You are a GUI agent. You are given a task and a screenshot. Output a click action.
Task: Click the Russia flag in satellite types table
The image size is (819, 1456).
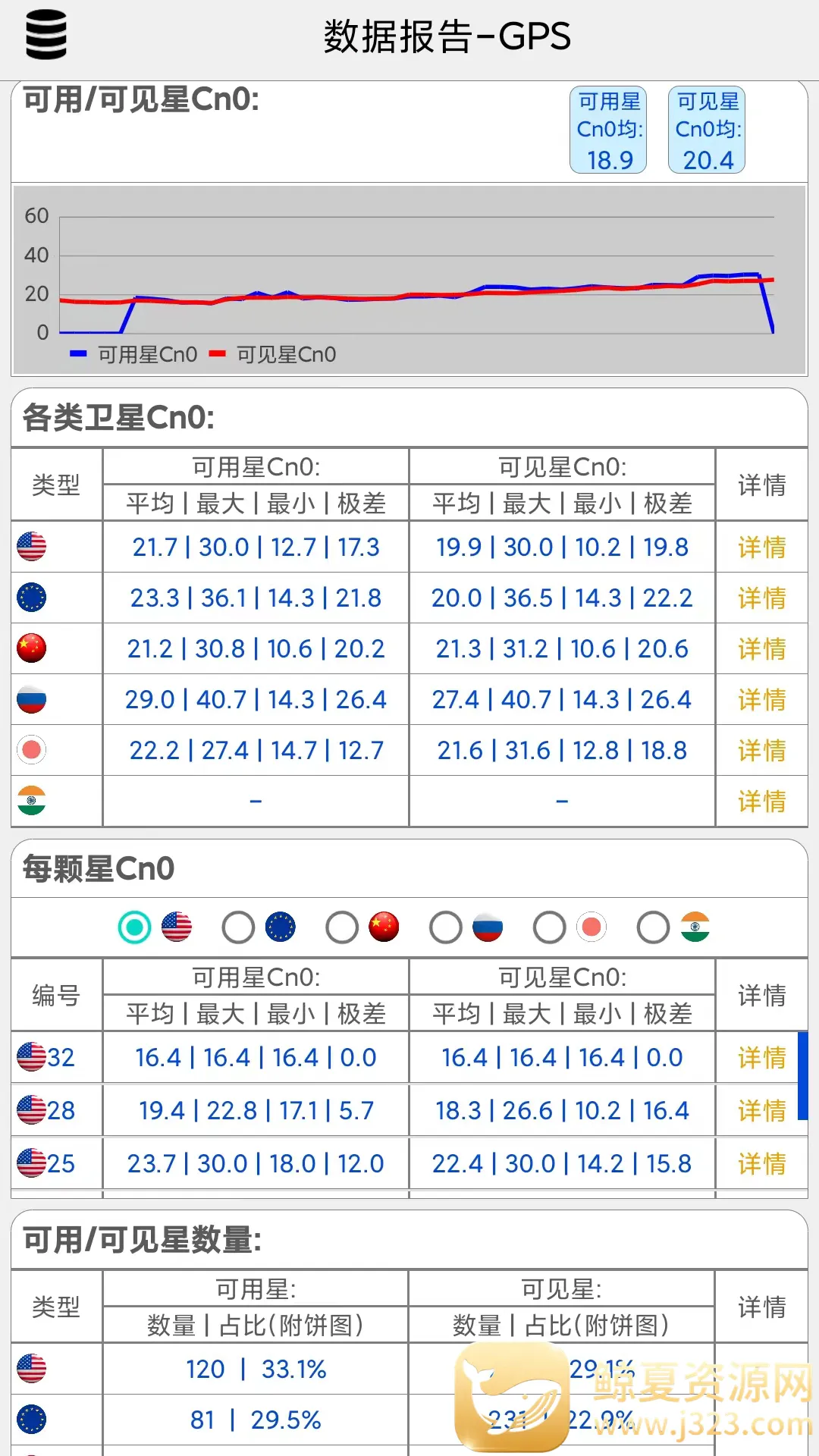click(x=32, y=699)
